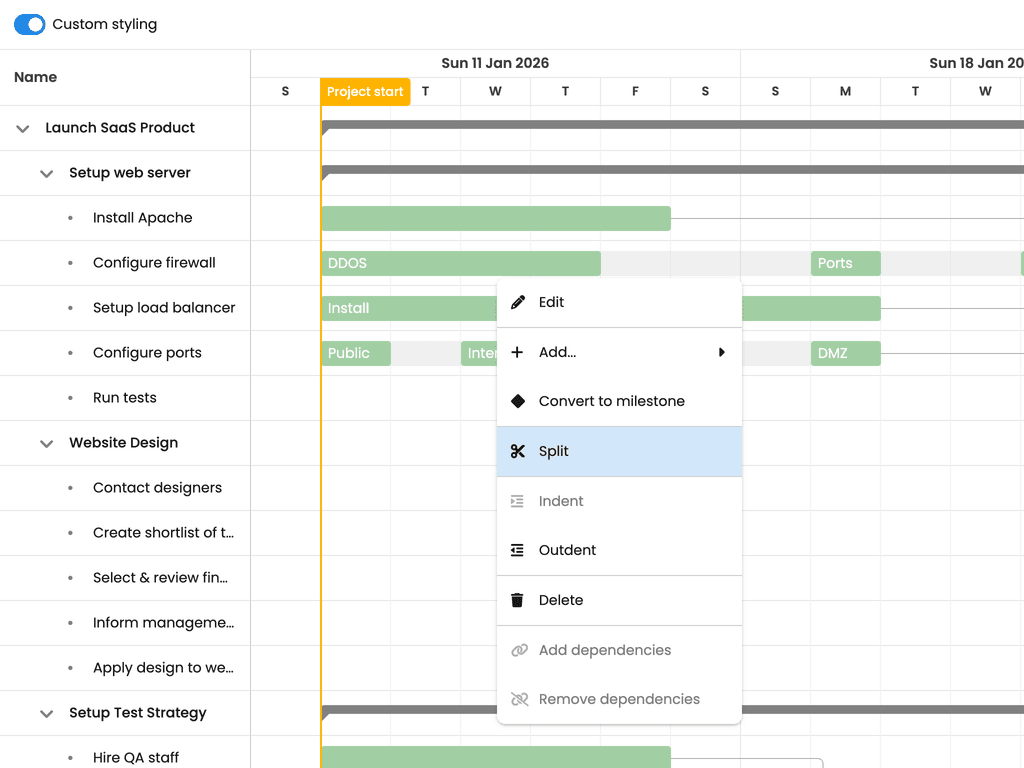Click the scissors Split icon
The image size is (1024, 768).
tap(518, 451)
